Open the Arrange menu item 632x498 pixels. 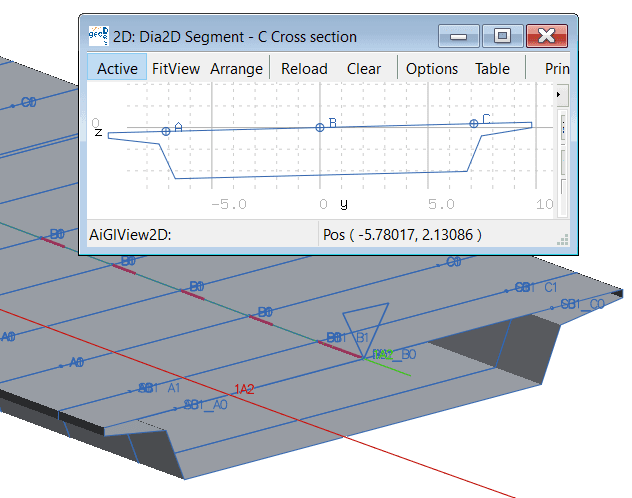[237, 68]
